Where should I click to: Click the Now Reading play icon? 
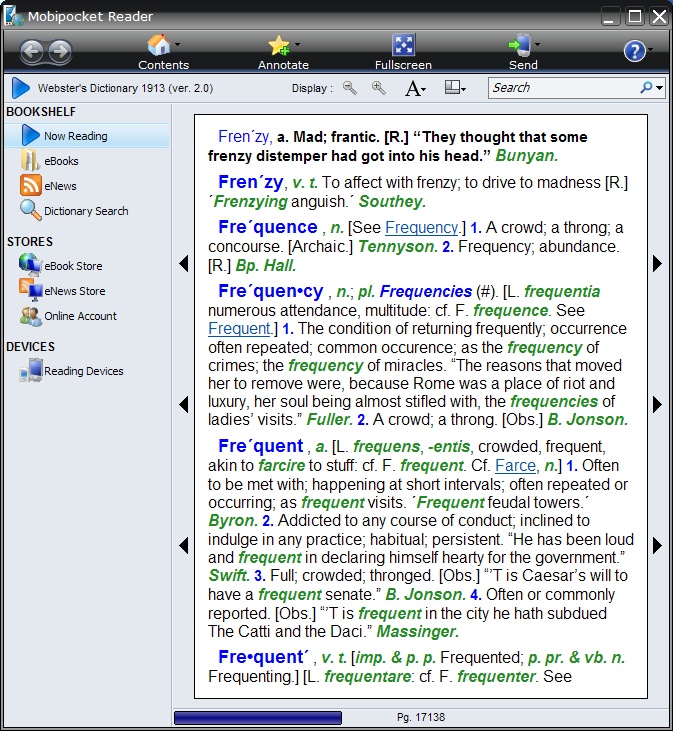[30, 135]
